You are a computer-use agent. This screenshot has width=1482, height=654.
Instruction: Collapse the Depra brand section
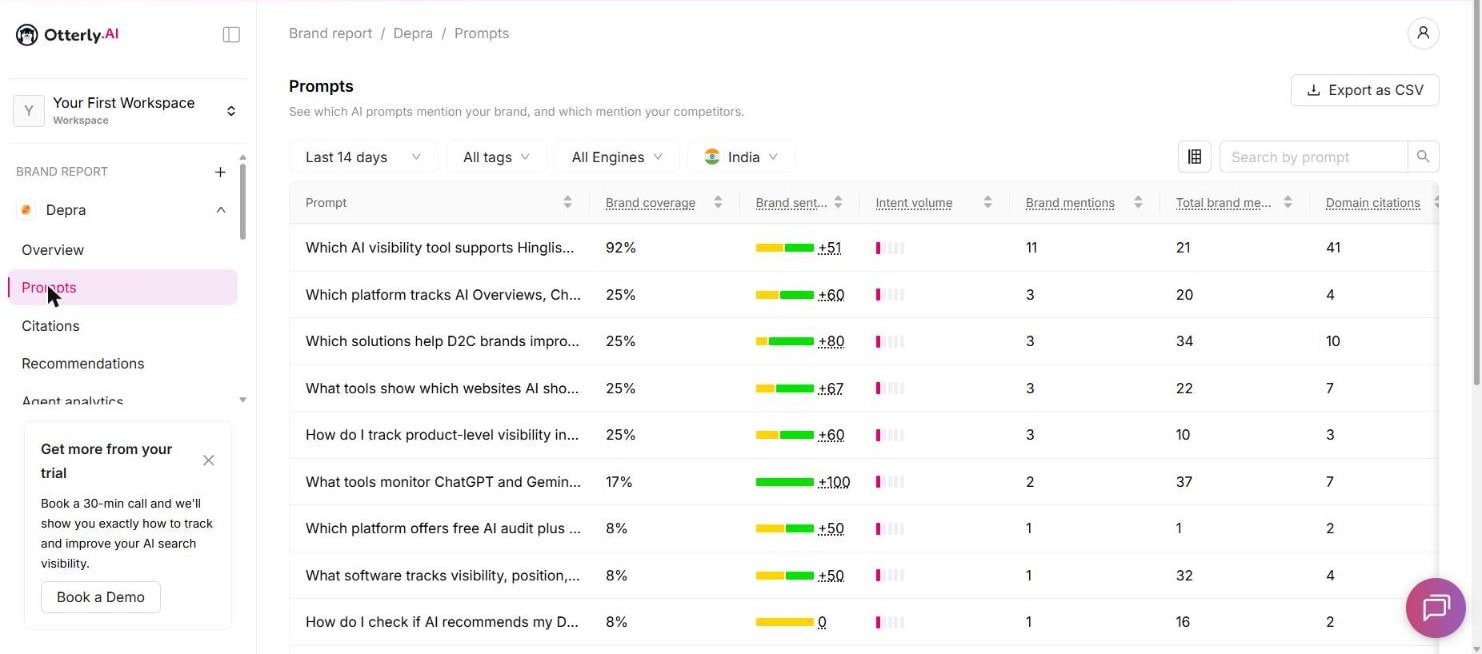point(221,210)
